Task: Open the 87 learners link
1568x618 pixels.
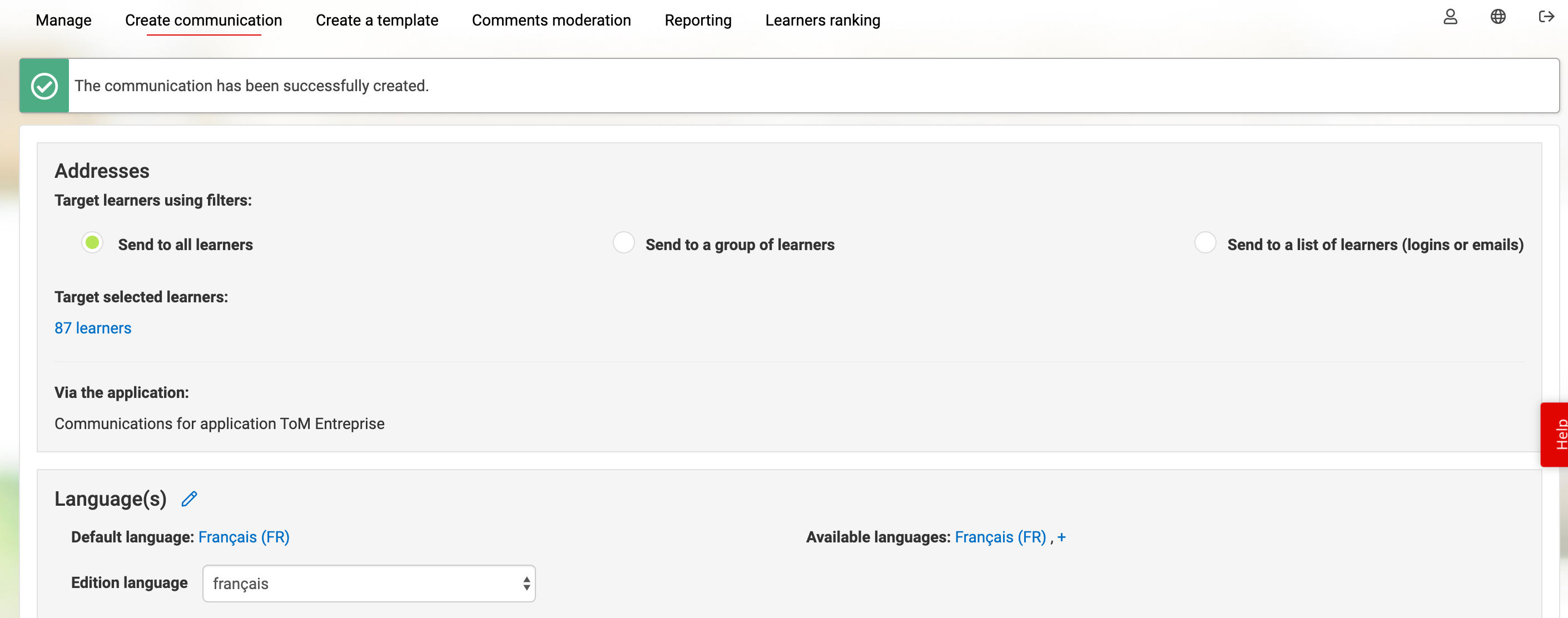Action: point(92,328)
